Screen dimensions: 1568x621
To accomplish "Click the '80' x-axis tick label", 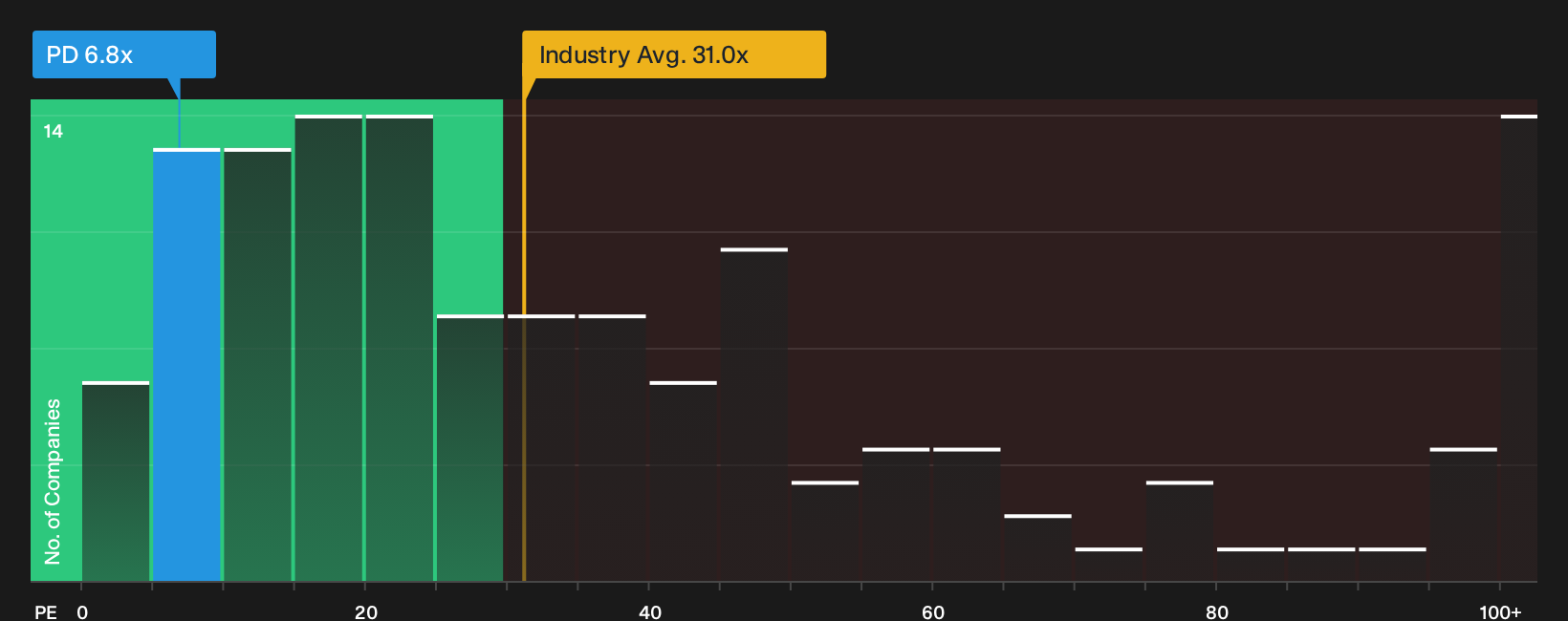I will [x=1217, y=611].
